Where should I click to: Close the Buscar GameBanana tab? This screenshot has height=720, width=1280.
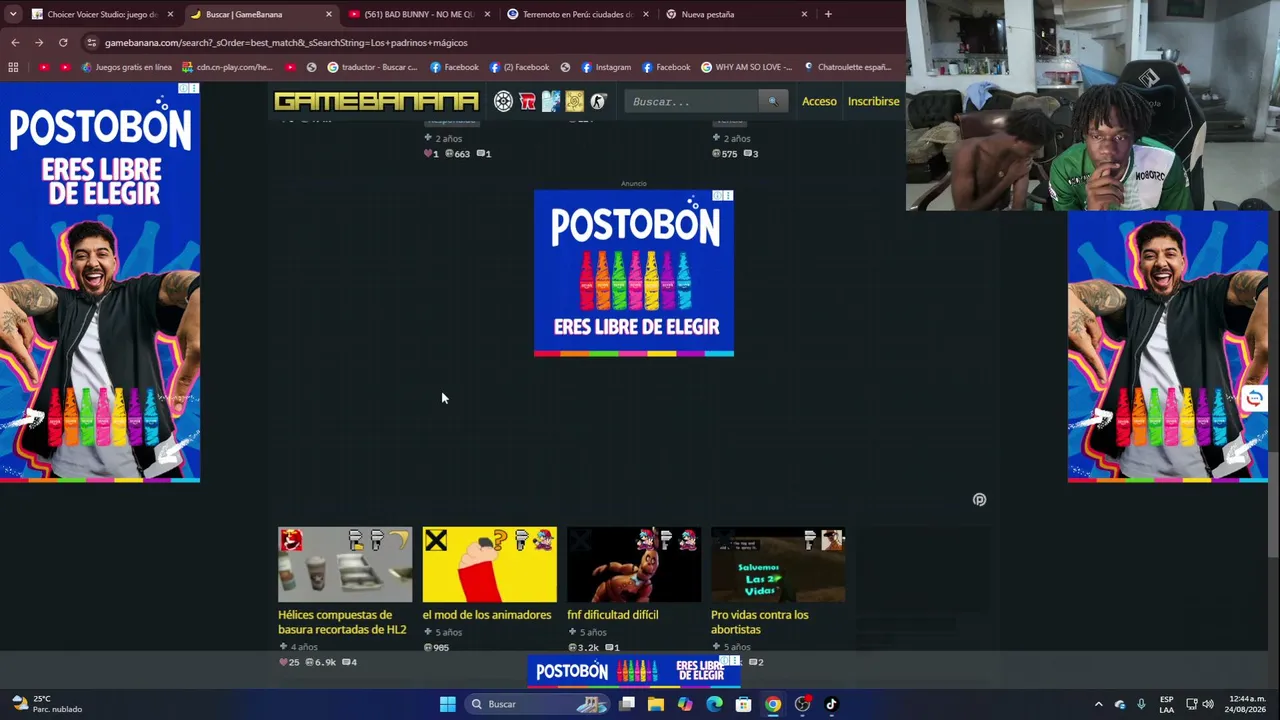[x=329, y=14]
